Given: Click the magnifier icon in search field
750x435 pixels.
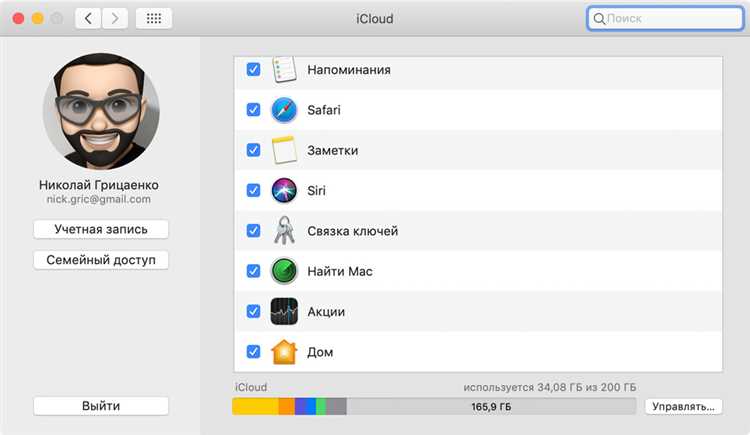Looking at the screenshot, I should [599, 19].
